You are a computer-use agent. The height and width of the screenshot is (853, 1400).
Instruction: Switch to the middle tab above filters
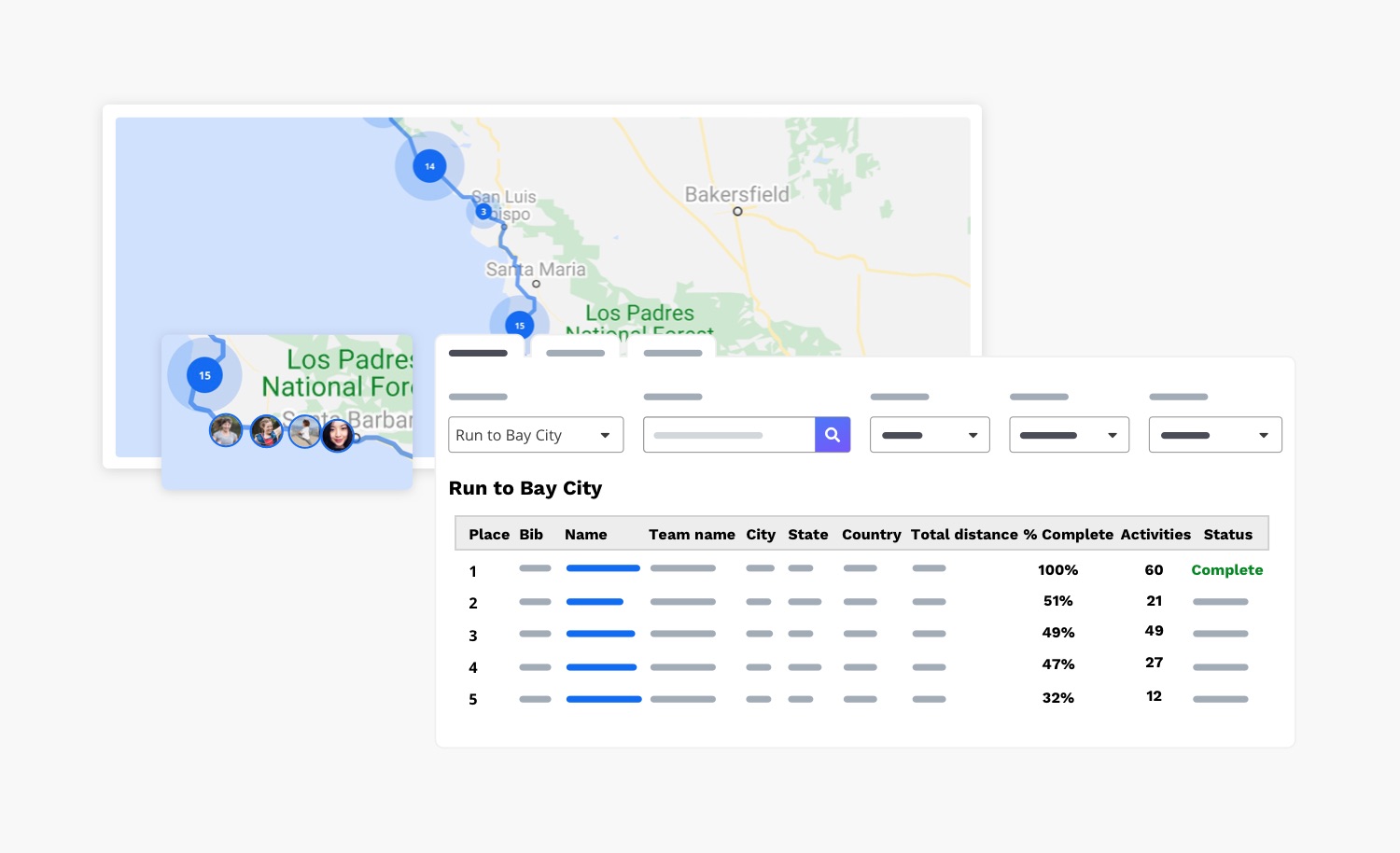click(x=575, y=353)
